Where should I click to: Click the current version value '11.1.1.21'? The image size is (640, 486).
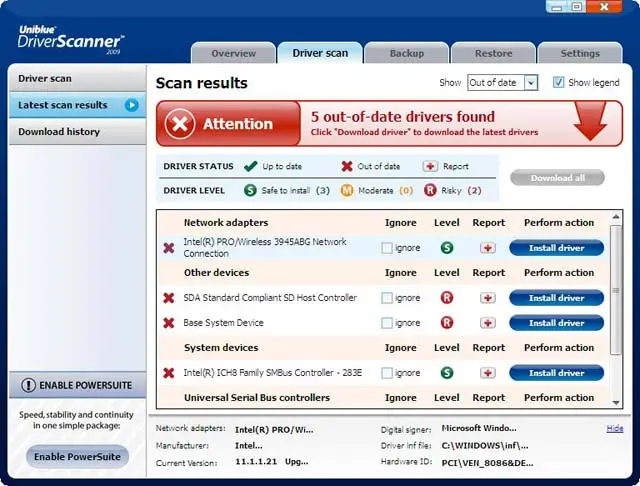(256, 462)
